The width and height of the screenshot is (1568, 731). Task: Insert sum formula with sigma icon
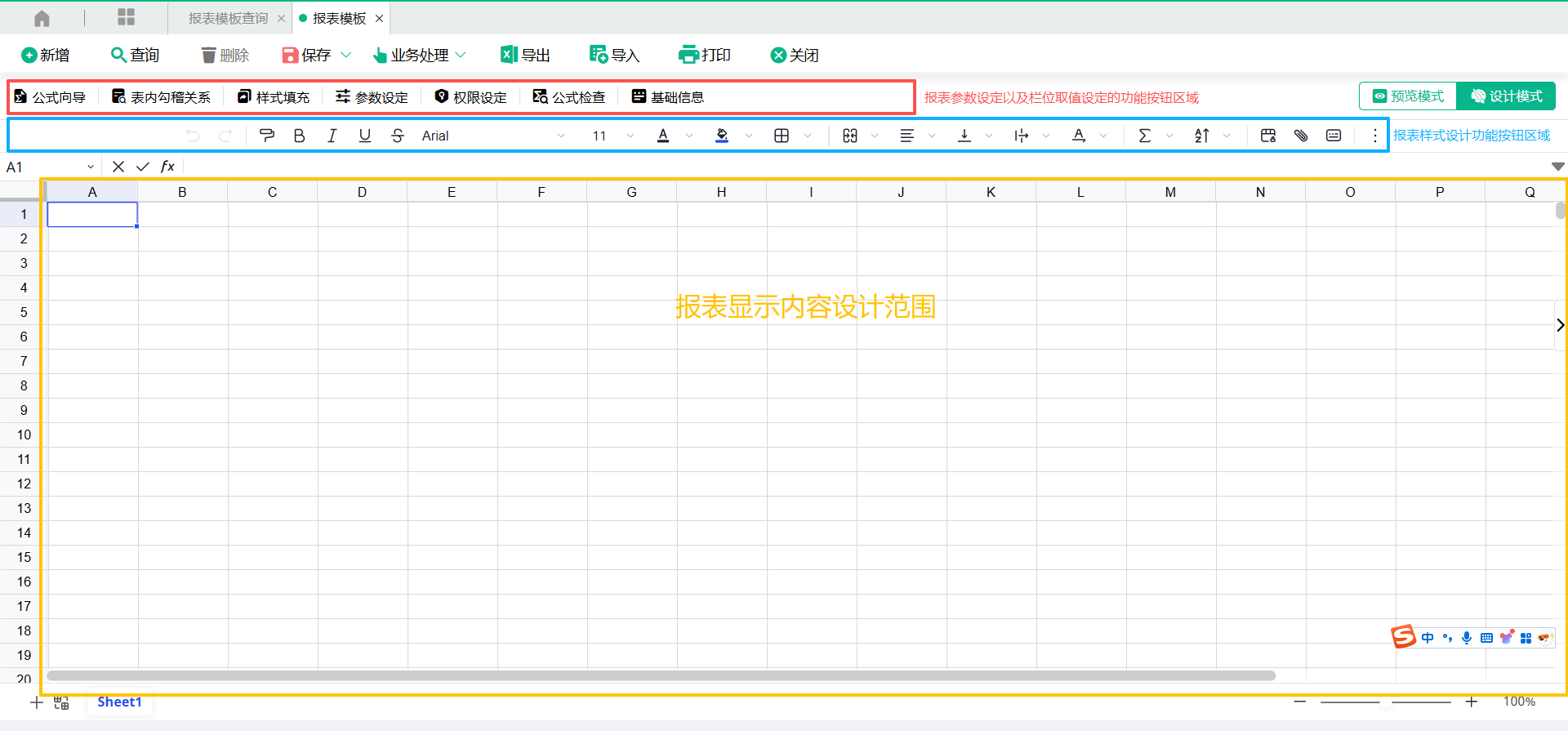(x=1144, y=136)
